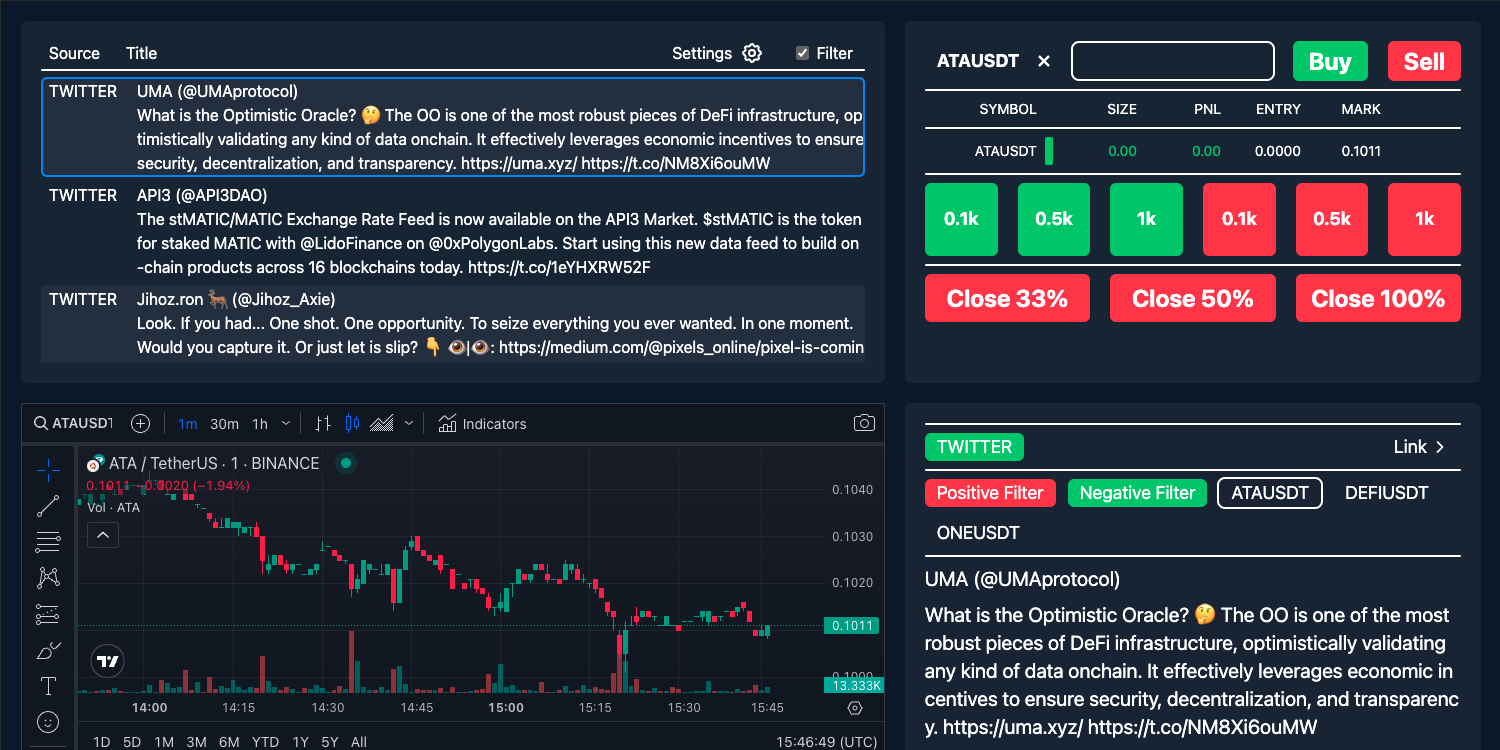Select the ATAUSDT symbol chip
This screenshot has width=1500, height=750.
coord(1270,493)
